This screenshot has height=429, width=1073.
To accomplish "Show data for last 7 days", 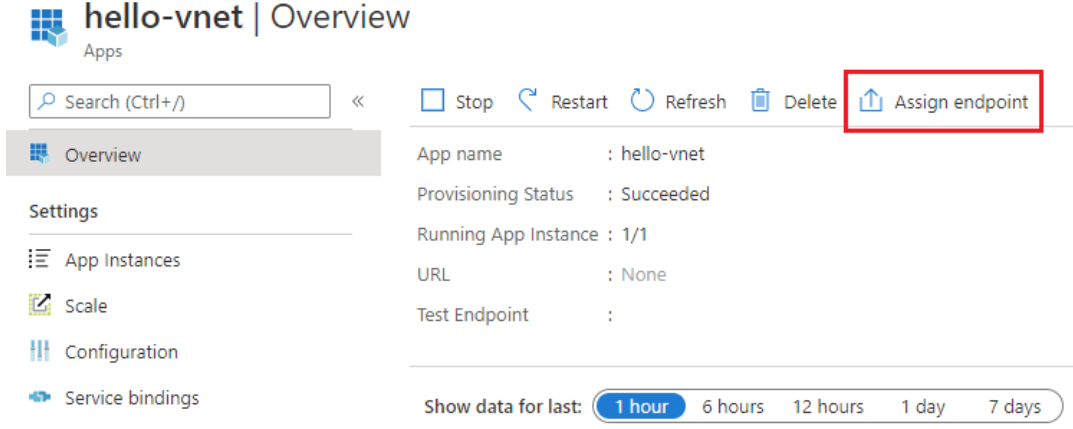I will pos(1014,406).
